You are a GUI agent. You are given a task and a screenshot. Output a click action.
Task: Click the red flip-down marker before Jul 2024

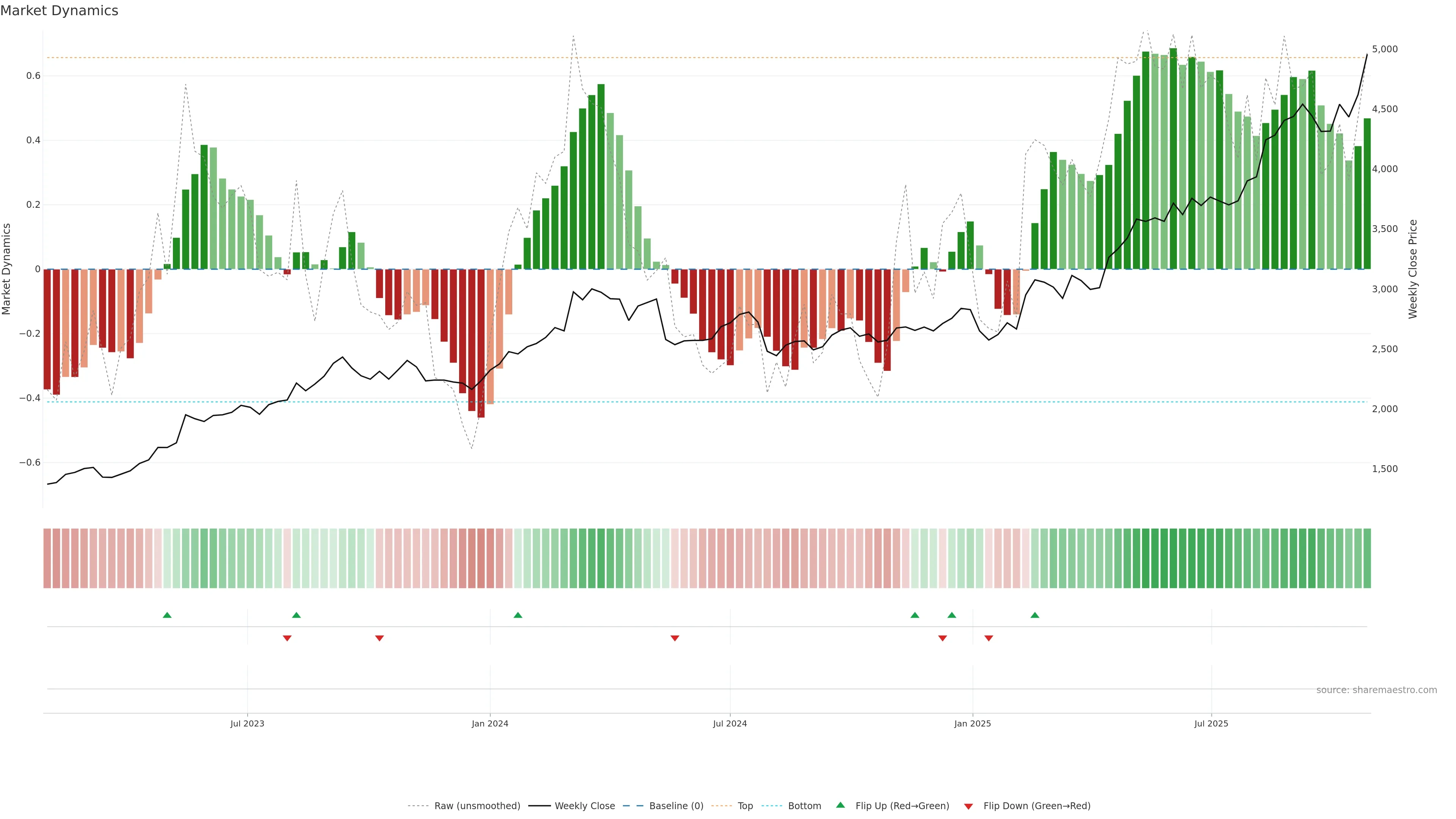(x=675, y=638)
